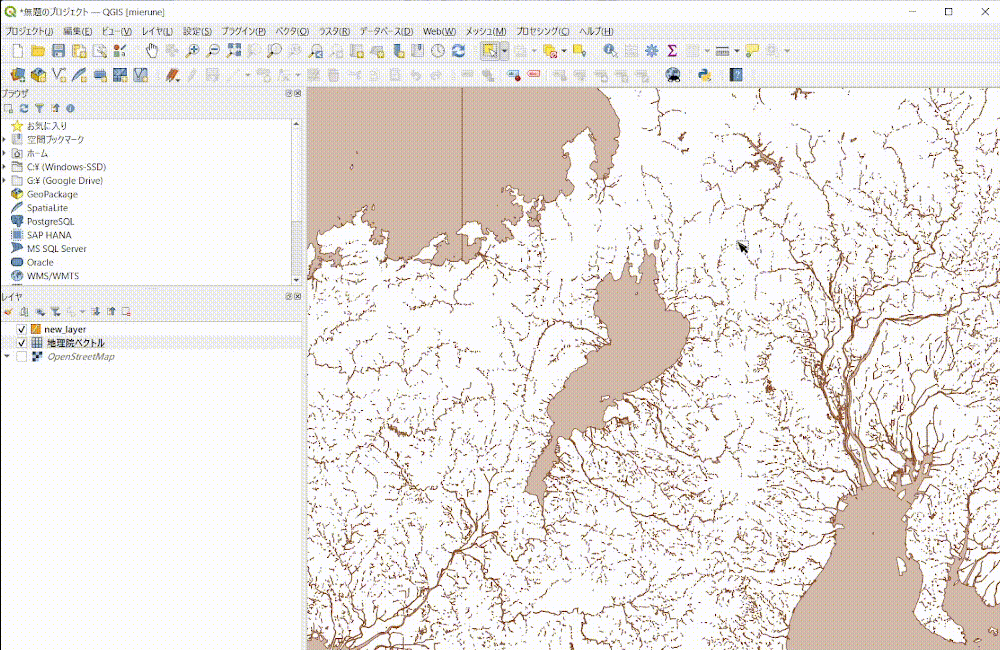Refresh the Browser panel
This screenshot has width=1000, height=650.
[x=24, y=108]
